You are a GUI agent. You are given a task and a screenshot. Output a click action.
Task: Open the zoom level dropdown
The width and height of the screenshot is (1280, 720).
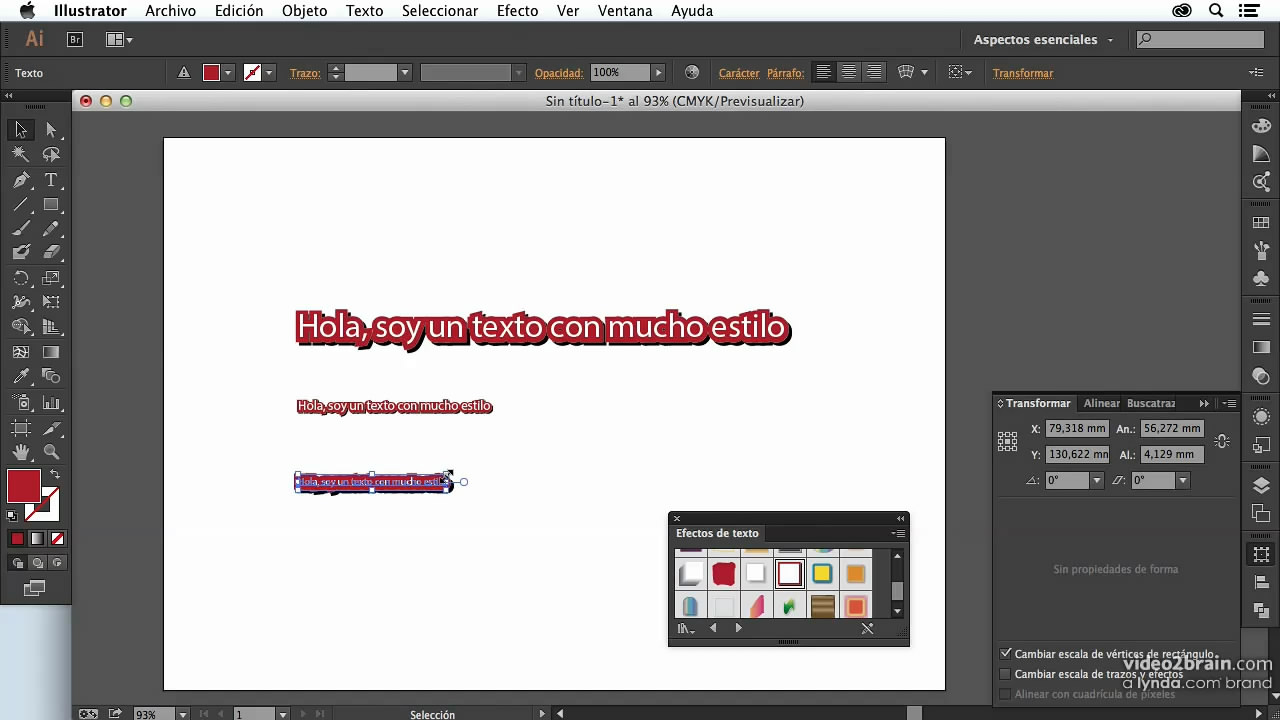182,714
